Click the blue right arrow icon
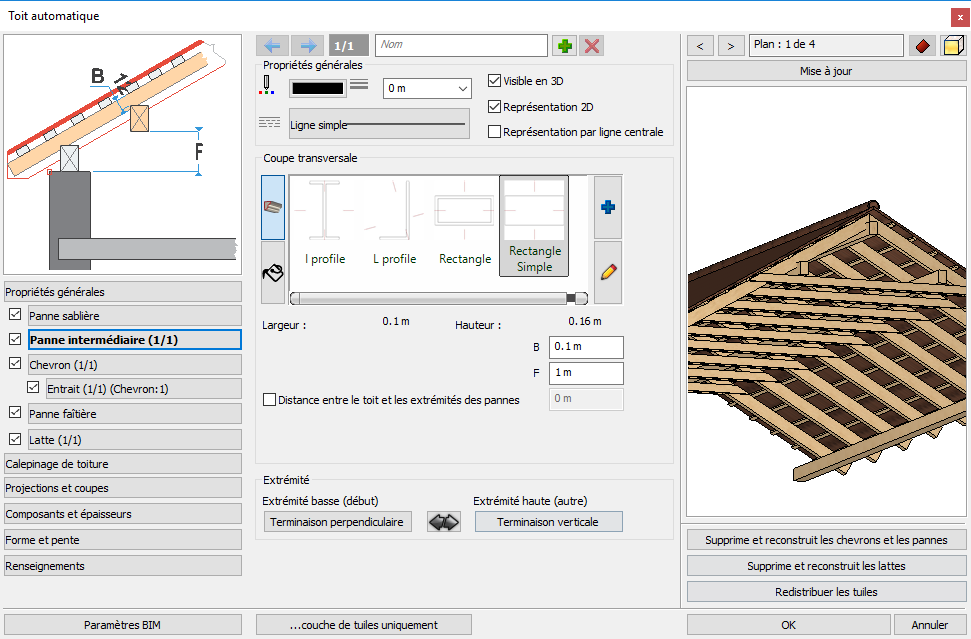Image resolution: width=971 pixels, height=639 pixels. pyautogui.click(x=308, y=45)
